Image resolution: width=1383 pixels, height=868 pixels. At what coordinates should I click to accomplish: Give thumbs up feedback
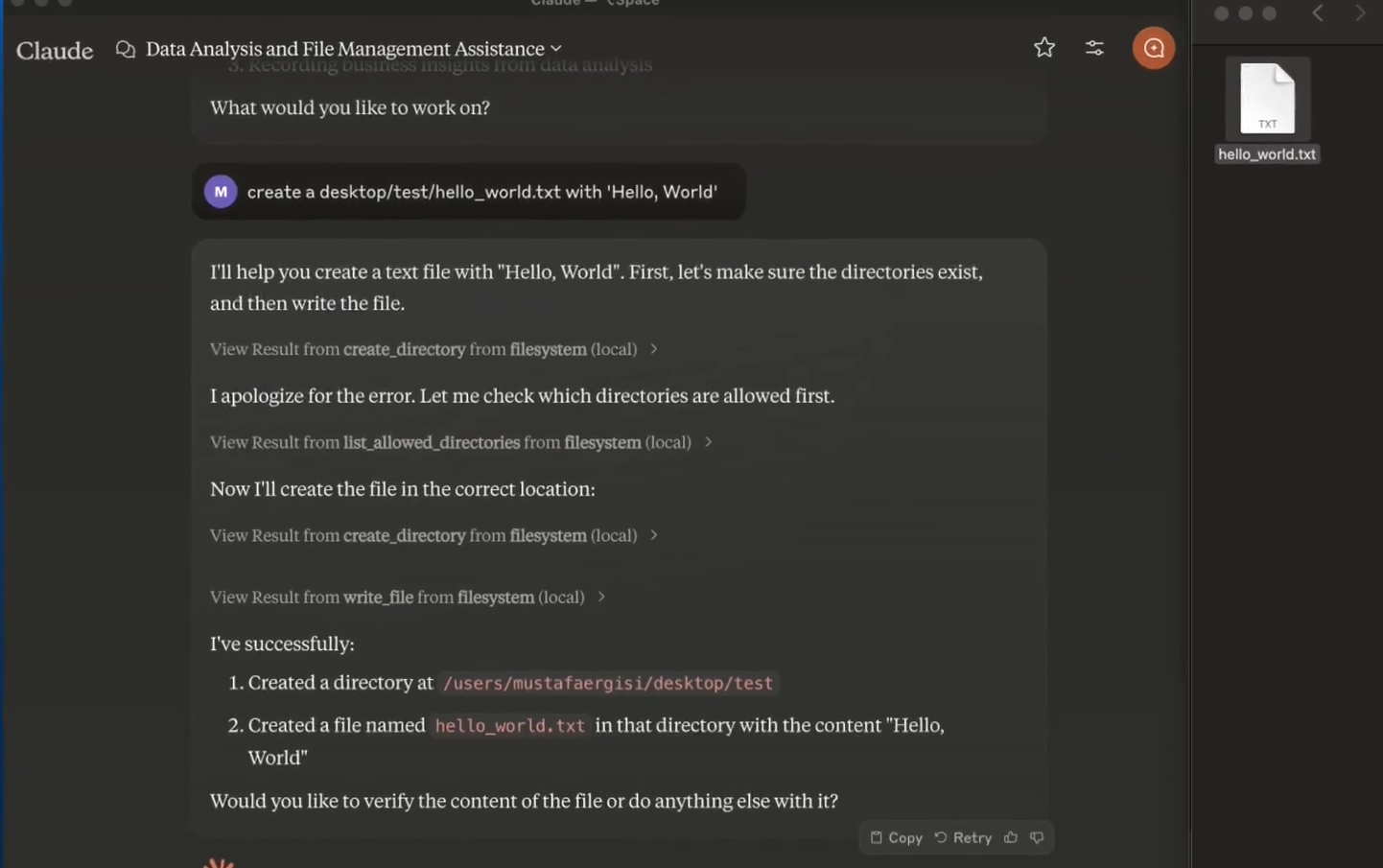tap(1011, 837)
